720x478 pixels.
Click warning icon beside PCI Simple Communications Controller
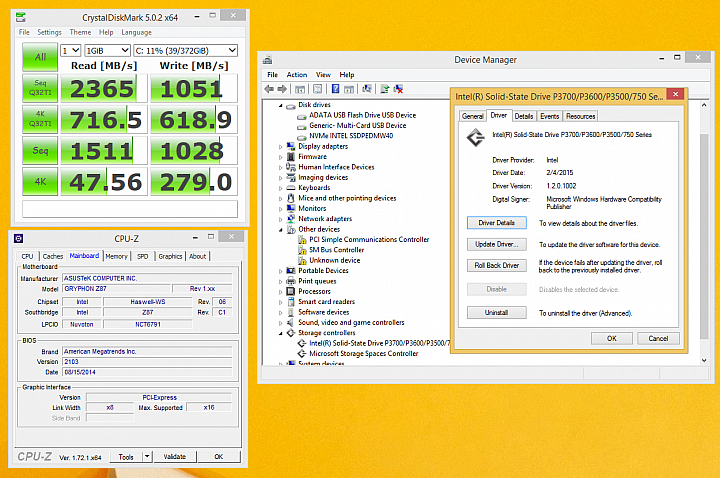(x=302, y=240)
